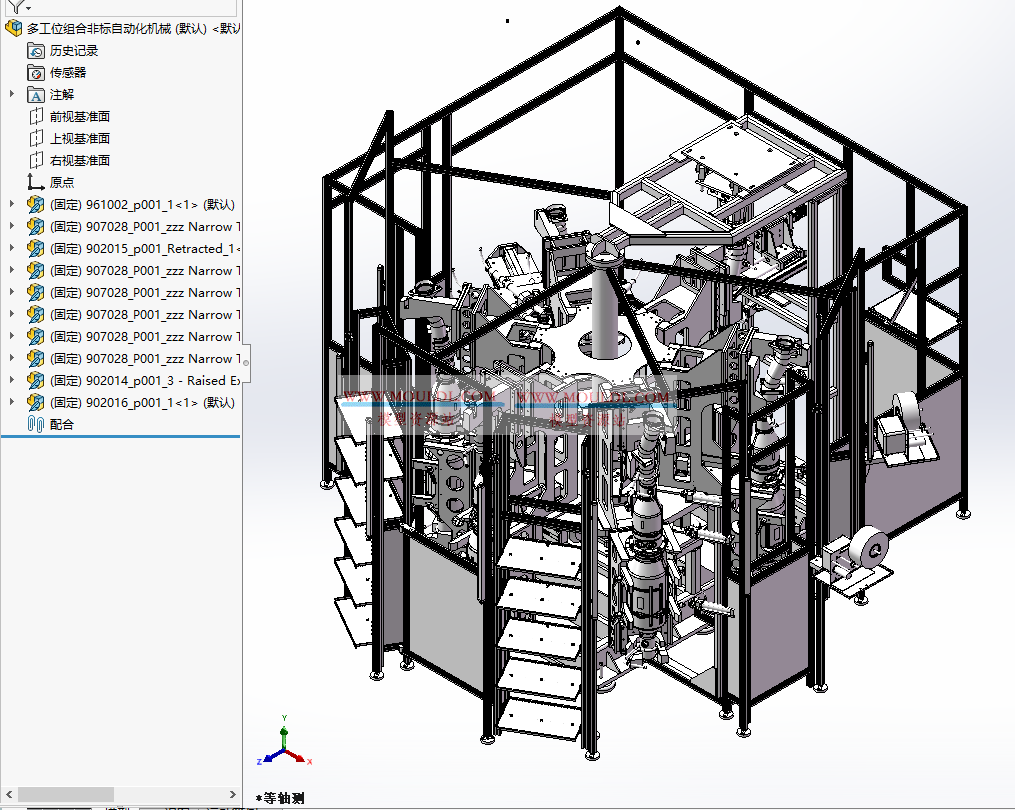
Task: Expand the 961002_p001_1 component node
Action: [10, 204]
